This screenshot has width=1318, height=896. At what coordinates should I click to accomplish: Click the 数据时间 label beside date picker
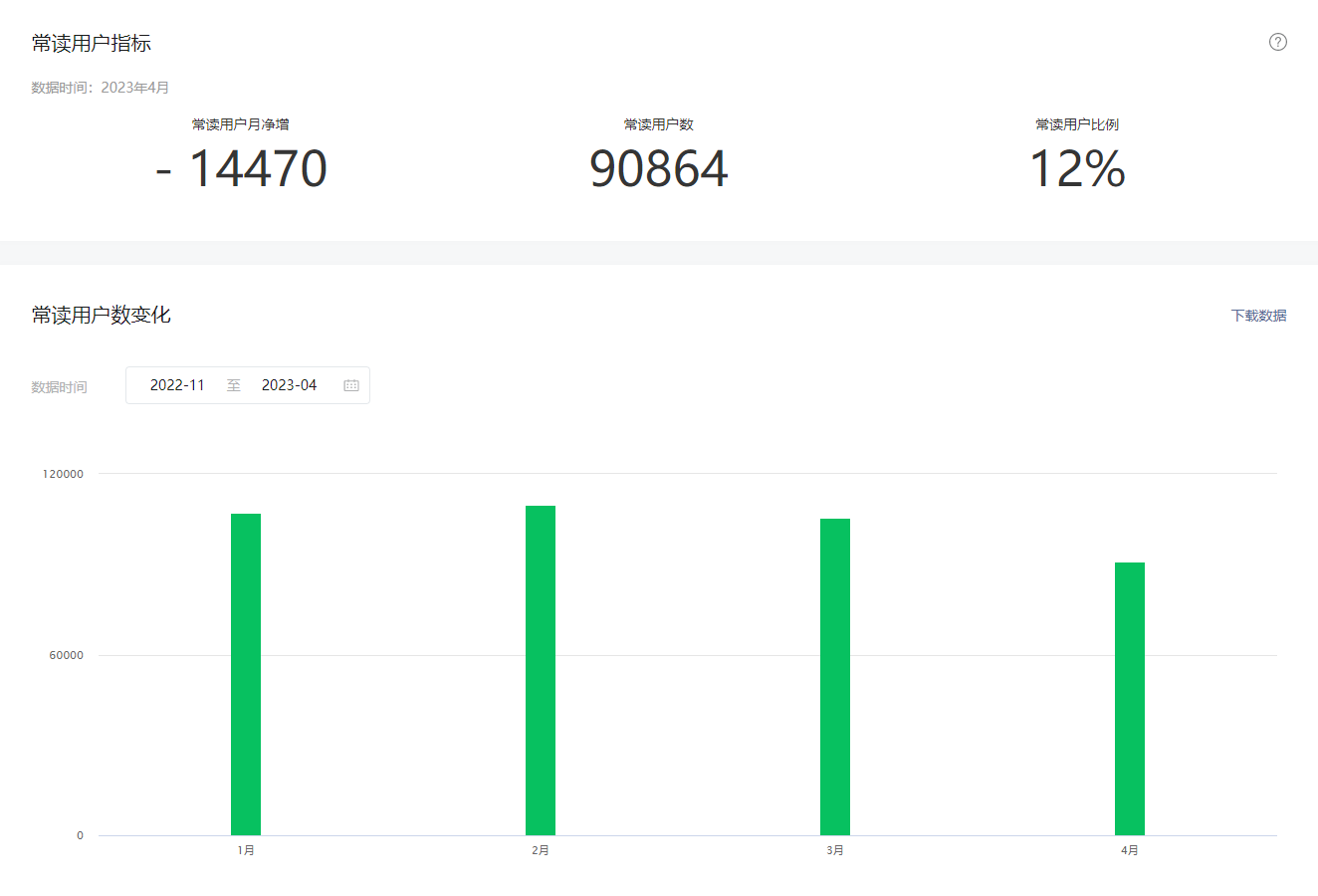coord(60,387)
